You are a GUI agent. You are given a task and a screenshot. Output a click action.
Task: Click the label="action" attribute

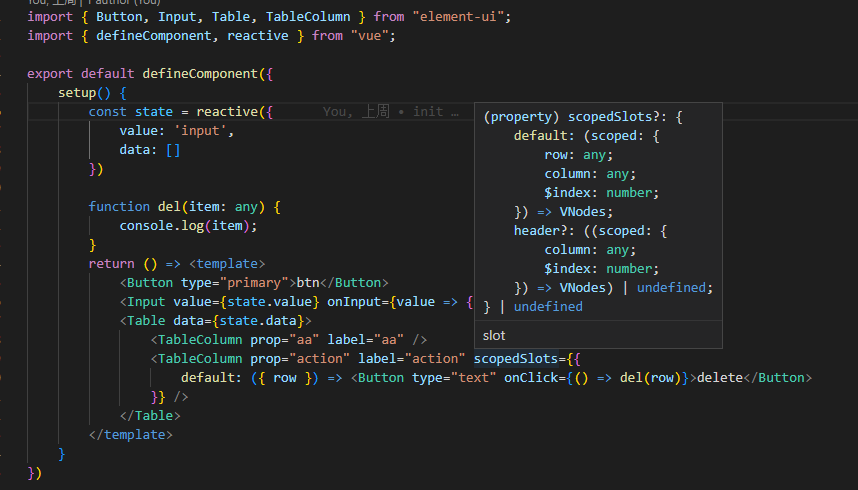pyautogui.click(x=411, y=359)
